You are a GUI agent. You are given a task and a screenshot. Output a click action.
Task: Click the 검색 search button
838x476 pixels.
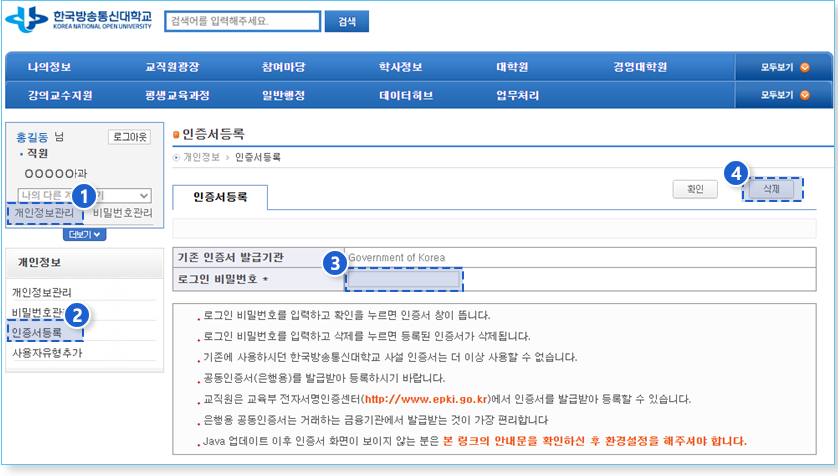(x=347, y=21)
